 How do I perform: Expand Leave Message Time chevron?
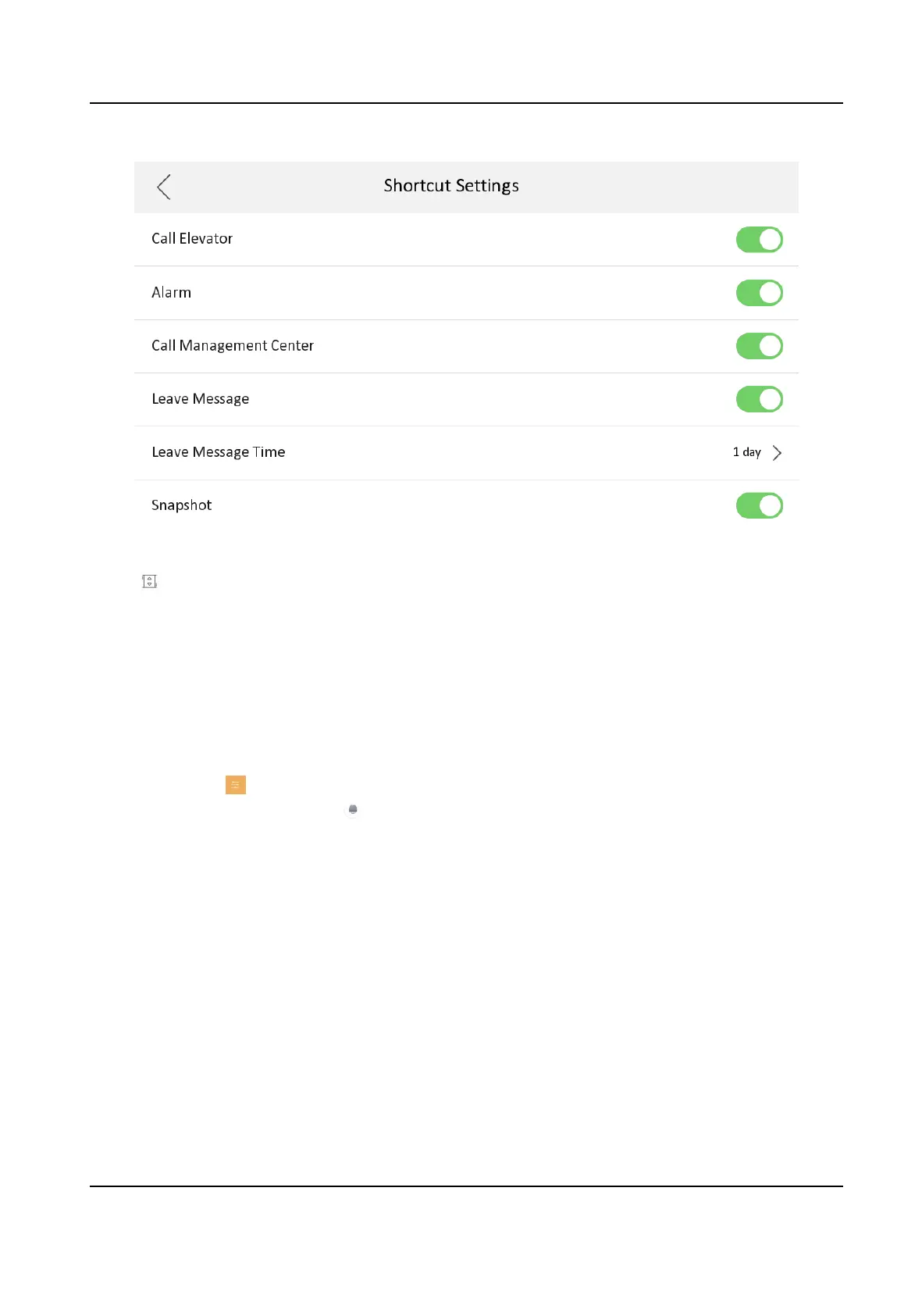click(777, 453)
